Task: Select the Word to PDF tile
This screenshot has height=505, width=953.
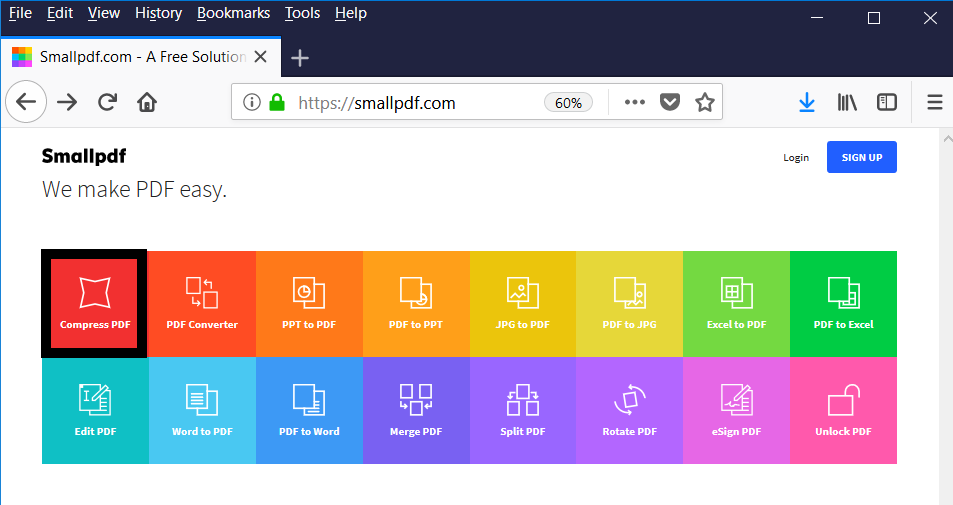Action: click(x=202, y=411)
